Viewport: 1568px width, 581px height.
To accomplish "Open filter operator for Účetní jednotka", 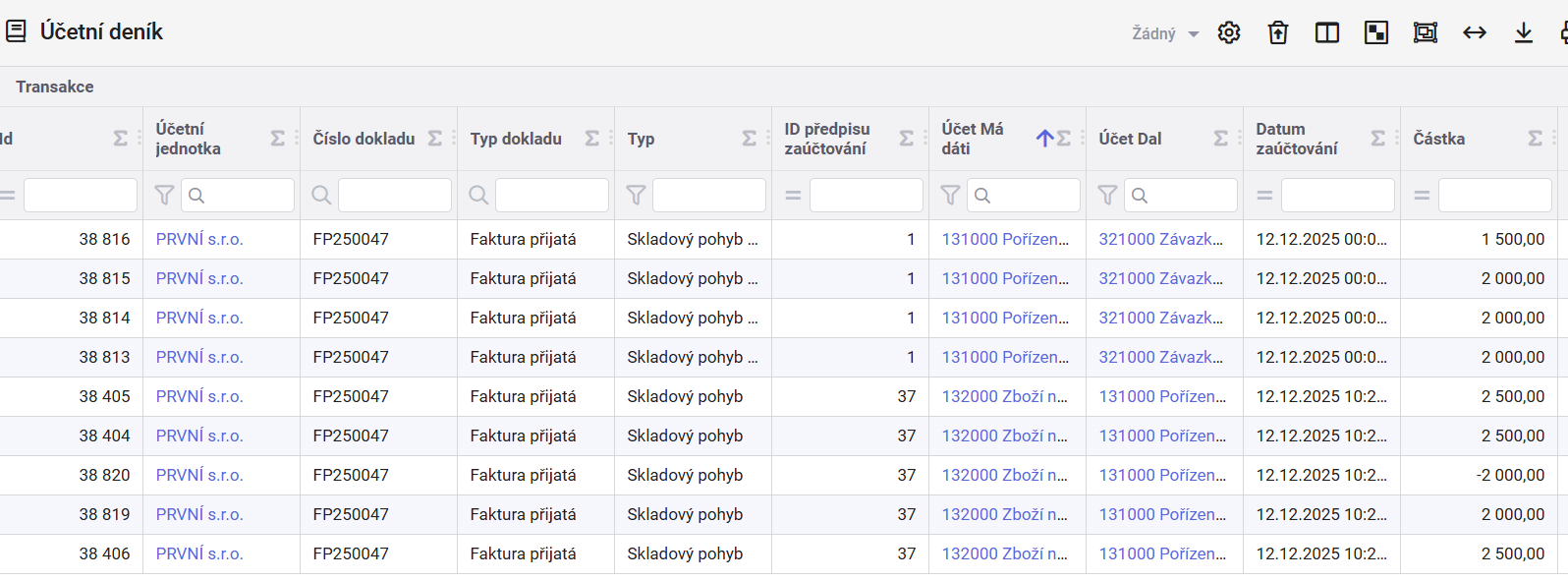I will [164, 196].
